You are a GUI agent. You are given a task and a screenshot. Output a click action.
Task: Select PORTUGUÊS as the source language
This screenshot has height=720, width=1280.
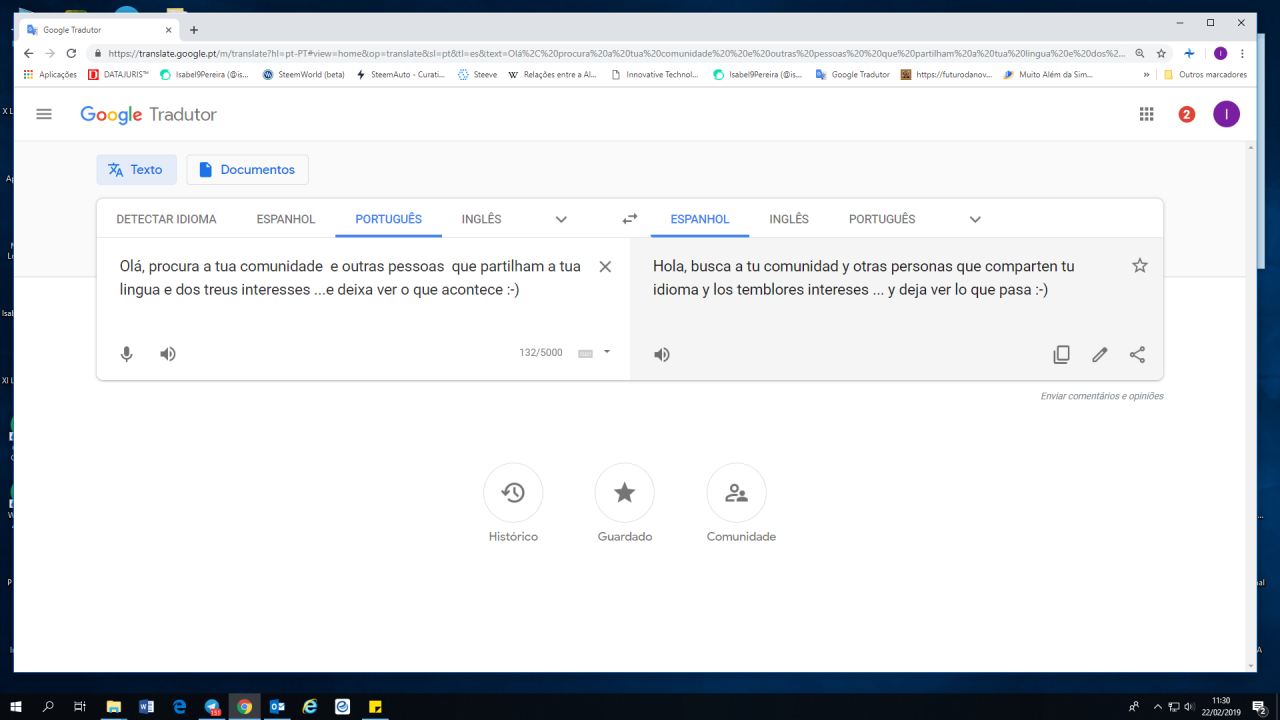click(389, 219)
